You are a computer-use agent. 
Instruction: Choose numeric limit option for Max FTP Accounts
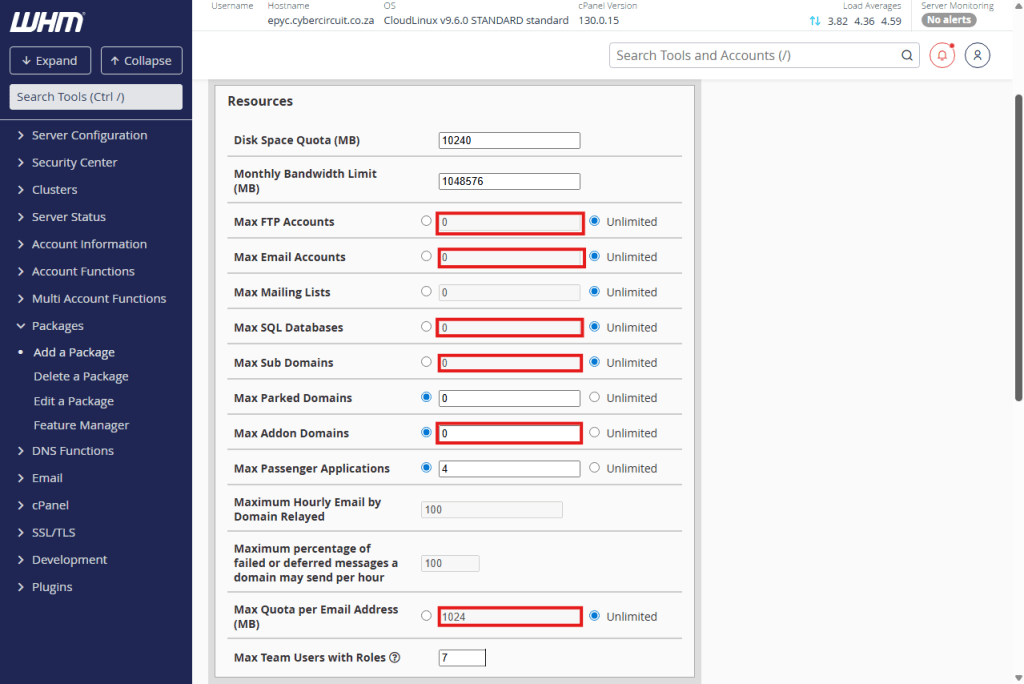pyautogui.click(x=427, y=221)
